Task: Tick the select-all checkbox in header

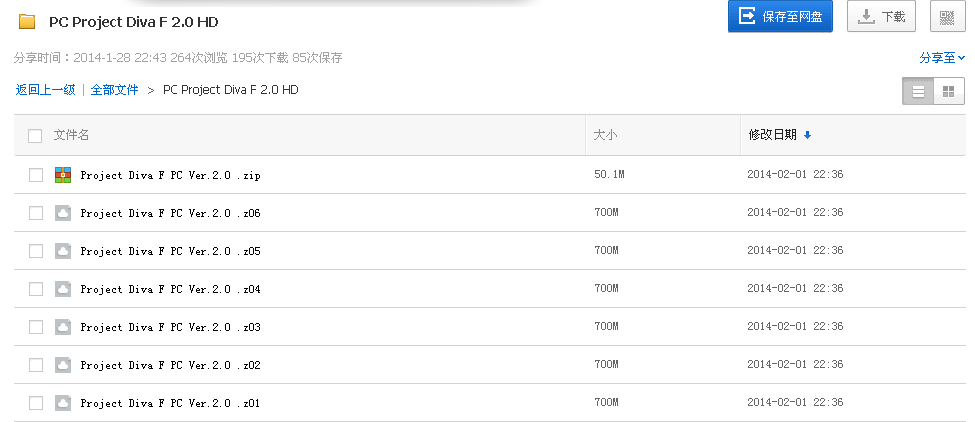Action: click(x=35, y=135)
